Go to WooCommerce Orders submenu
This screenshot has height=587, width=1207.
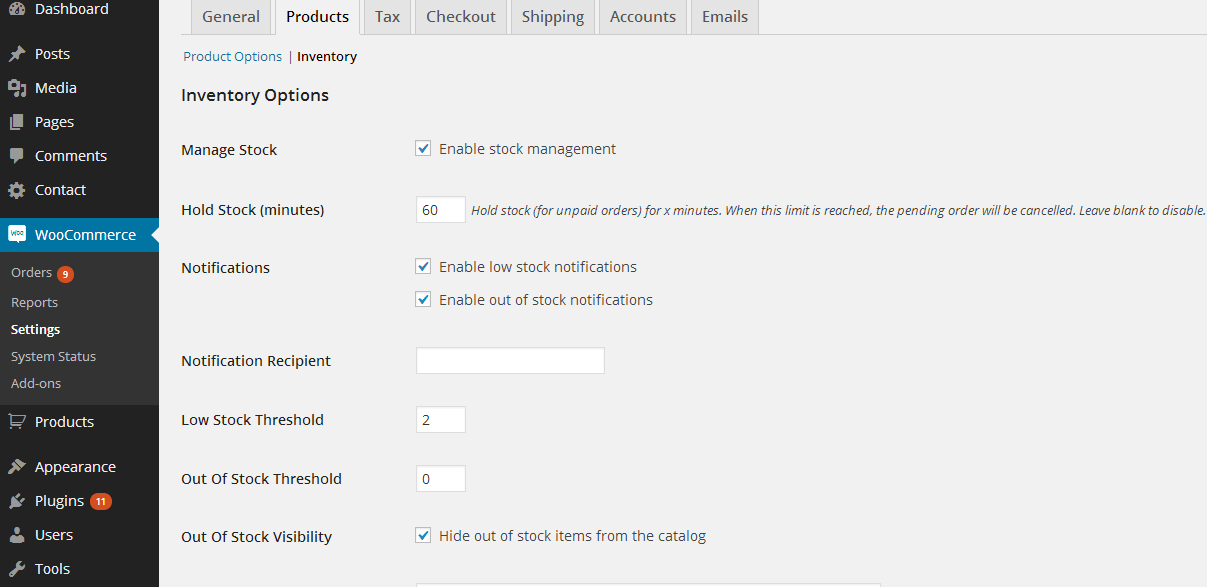(31, 273)
